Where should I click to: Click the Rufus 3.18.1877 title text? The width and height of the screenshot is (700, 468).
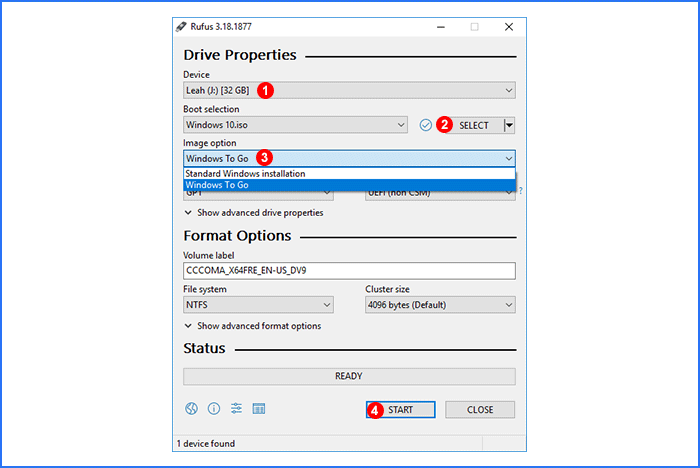point(221,27)
